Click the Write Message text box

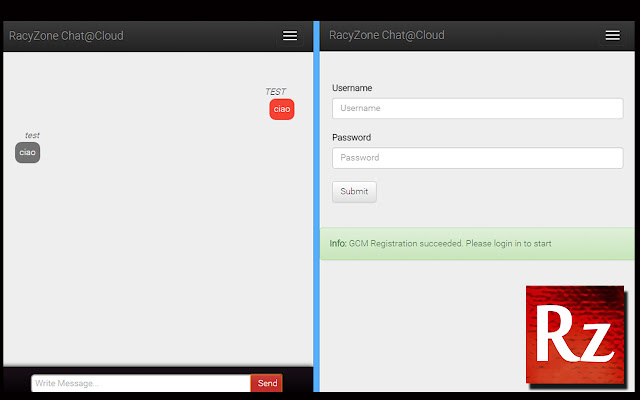pos(141,383)
